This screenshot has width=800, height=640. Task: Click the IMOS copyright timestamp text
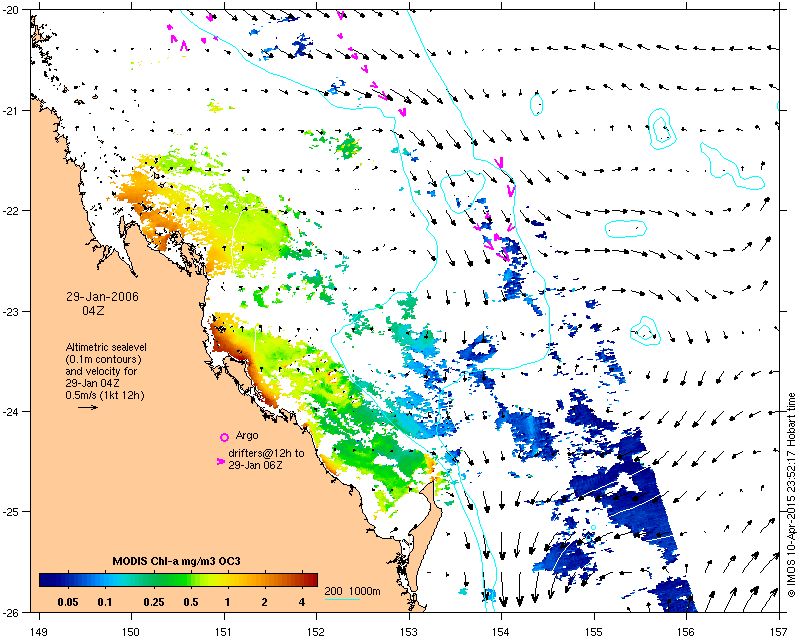791,495
